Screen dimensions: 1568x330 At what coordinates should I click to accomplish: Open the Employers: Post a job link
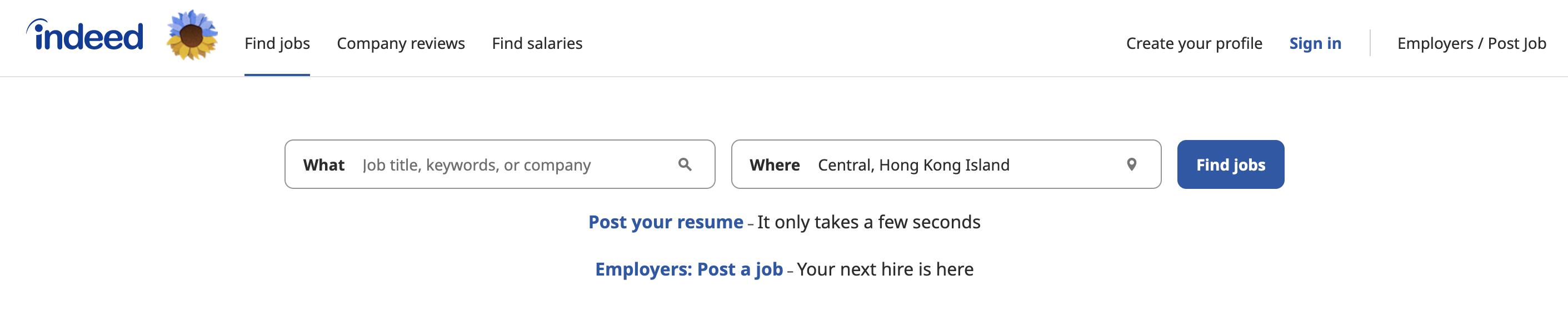click(x=688, y=269)
